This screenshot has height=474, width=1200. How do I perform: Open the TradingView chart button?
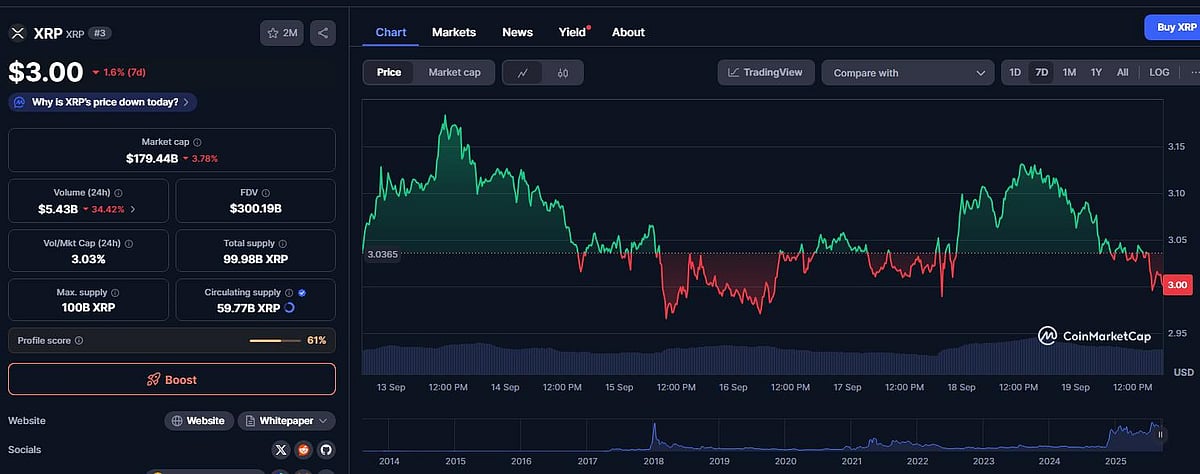tap(765, 72)
